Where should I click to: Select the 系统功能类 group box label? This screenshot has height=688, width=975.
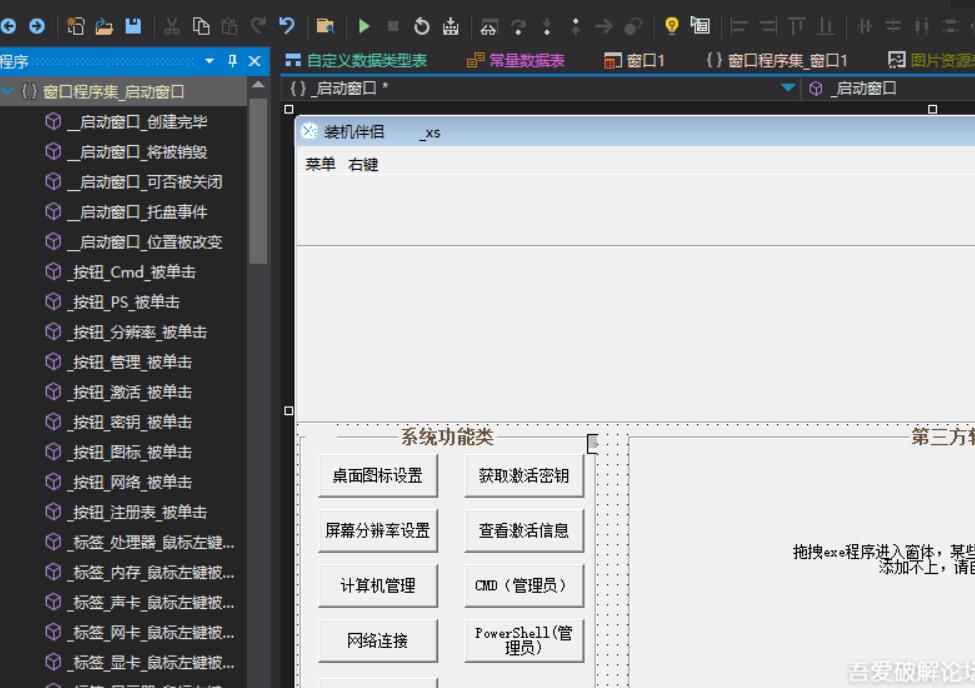click(x=447, y=437)
